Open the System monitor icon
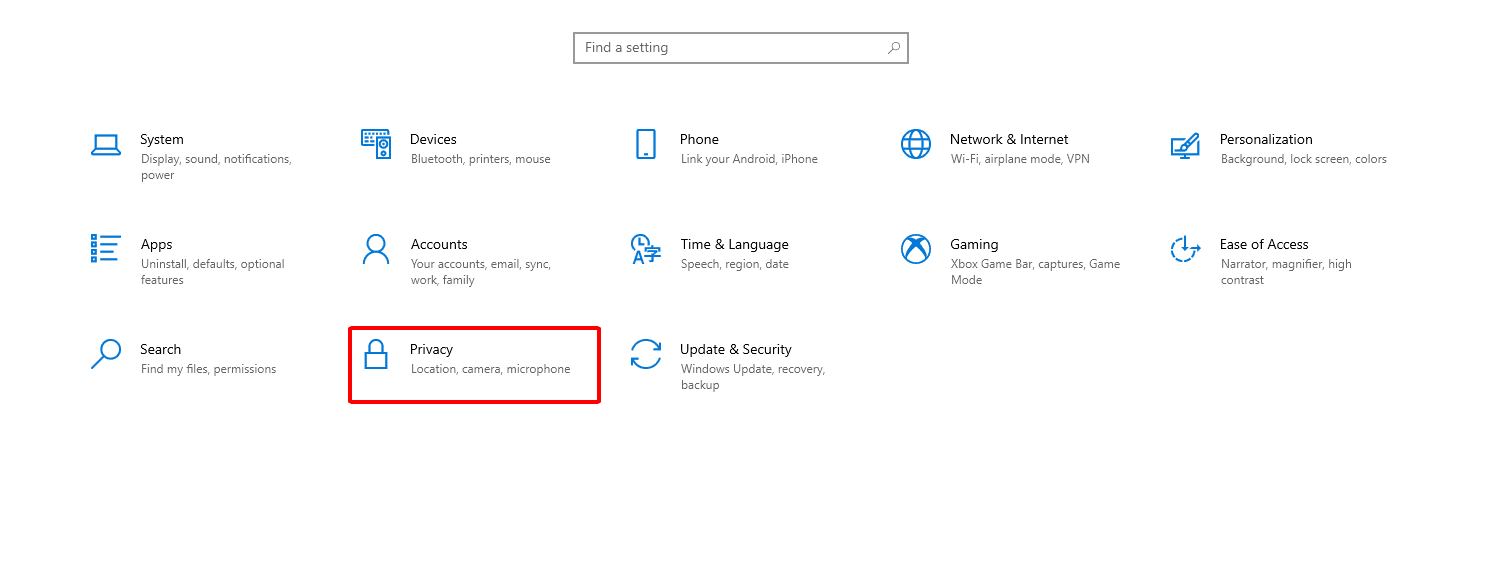Image resolution: width=1495 pixels, height=585 pixels. pyautogui.click(x=106, y=145)
